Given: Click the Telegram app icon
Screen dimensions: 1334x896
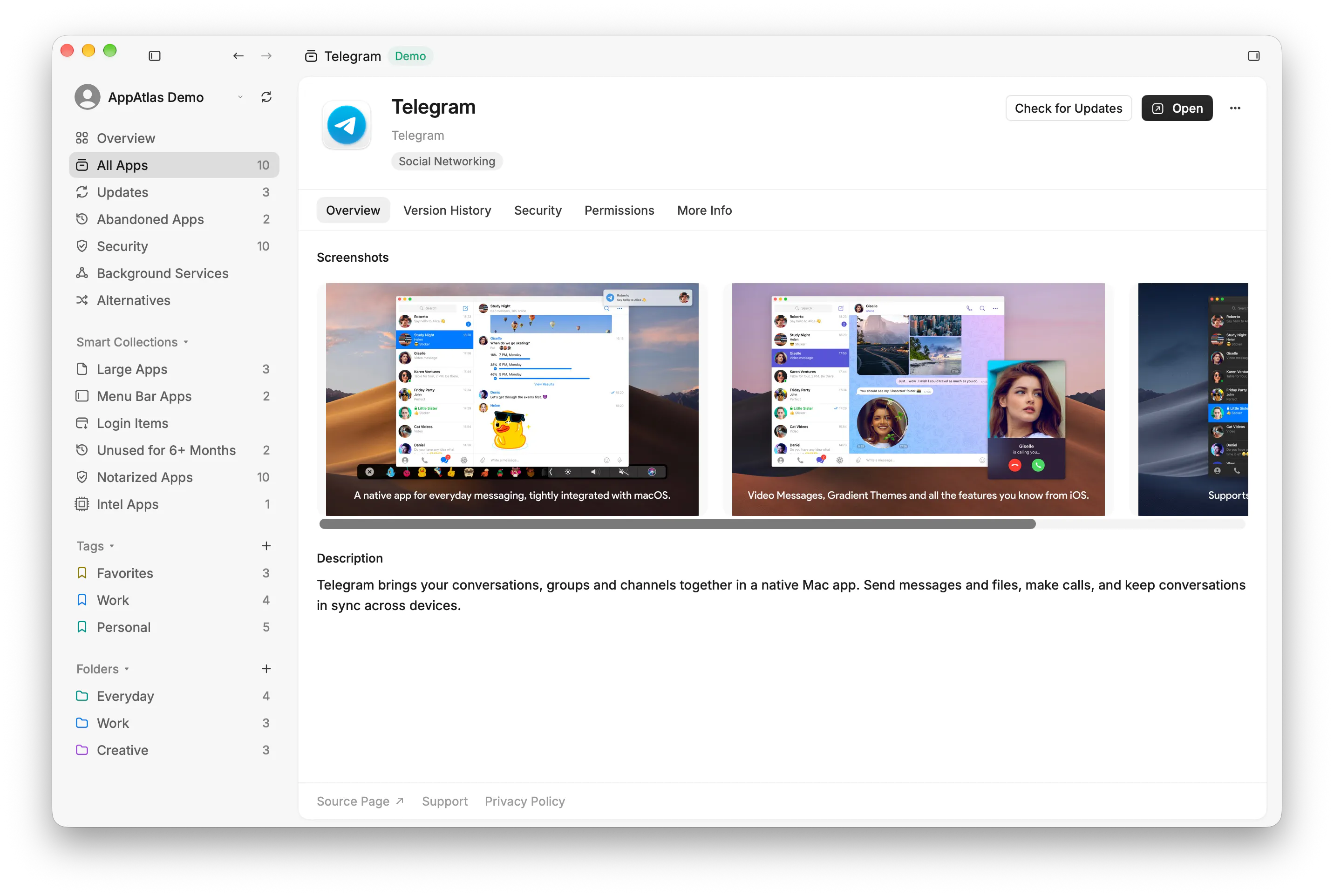Looking at the screenshot, I should (347, 124).
